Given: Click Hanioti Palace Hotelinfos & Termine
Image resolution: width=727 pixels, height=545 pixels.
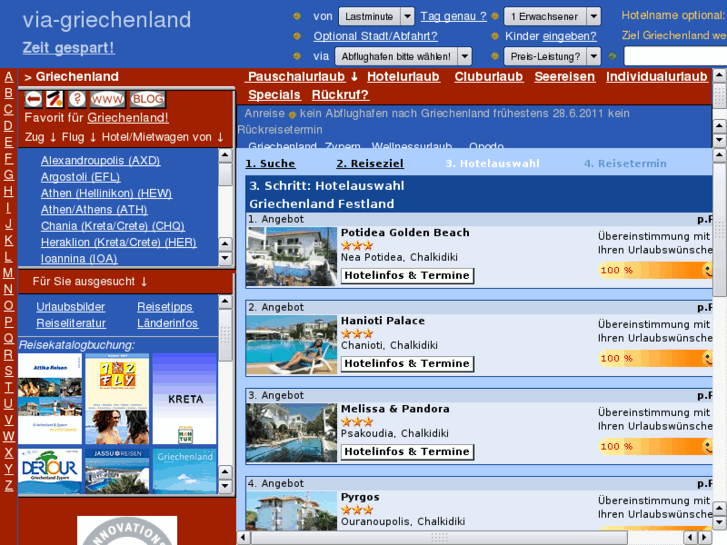Looking at the screenshot, I should click(407, 364).
